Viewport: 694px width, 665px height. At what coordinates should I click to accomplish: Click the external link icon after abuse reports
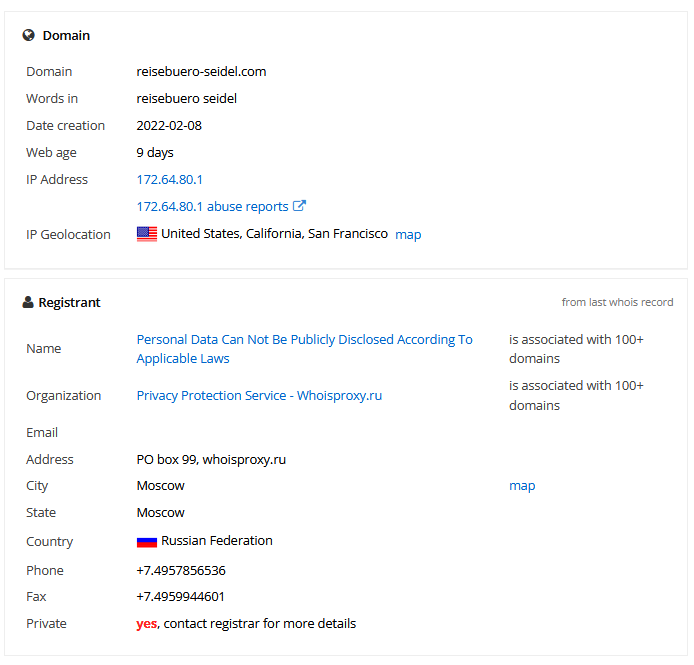(299, 206)
